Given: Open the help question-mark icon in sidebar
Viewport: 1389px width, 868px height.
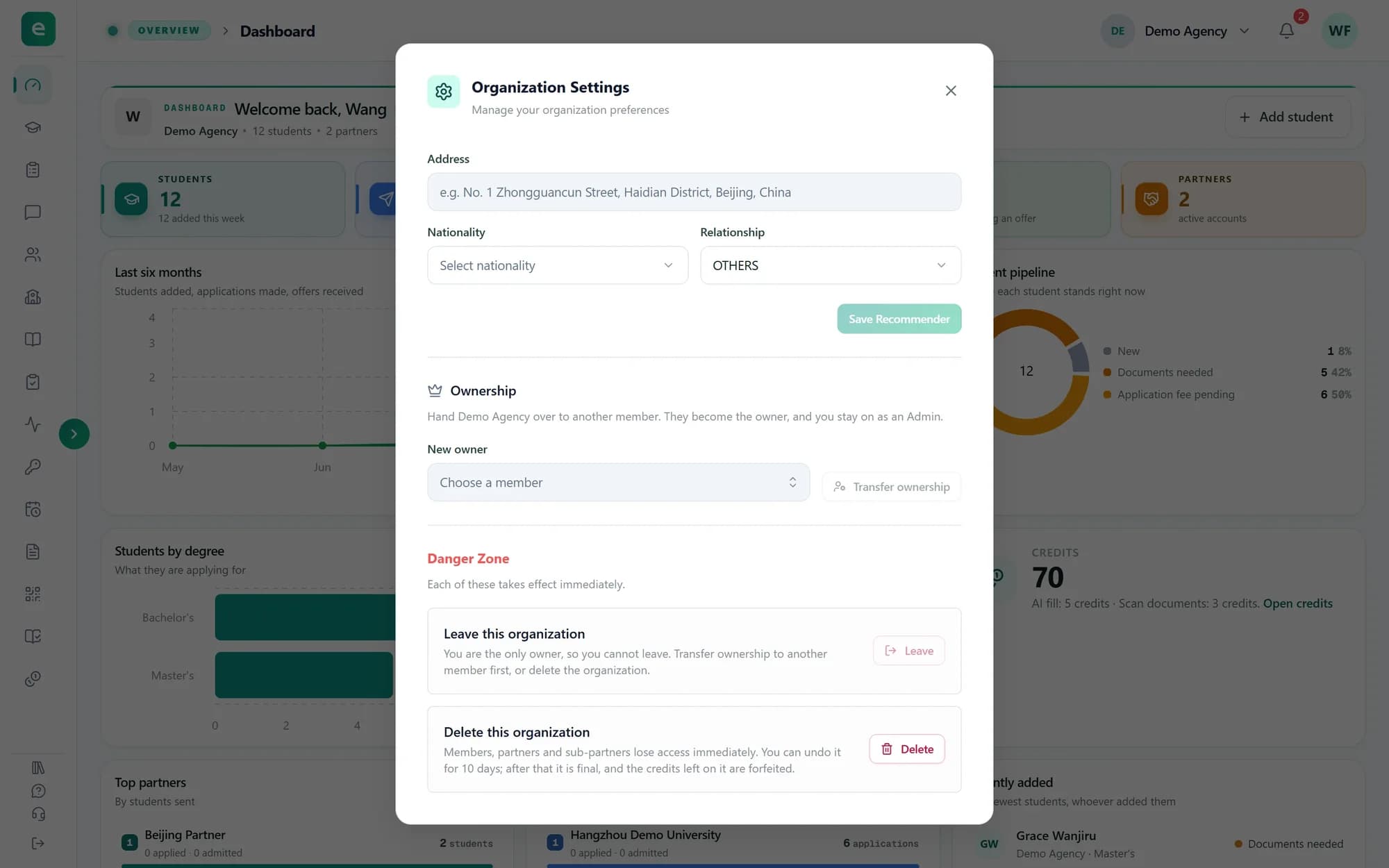Looking at the screenshot, I should click(x=38, y=791).
